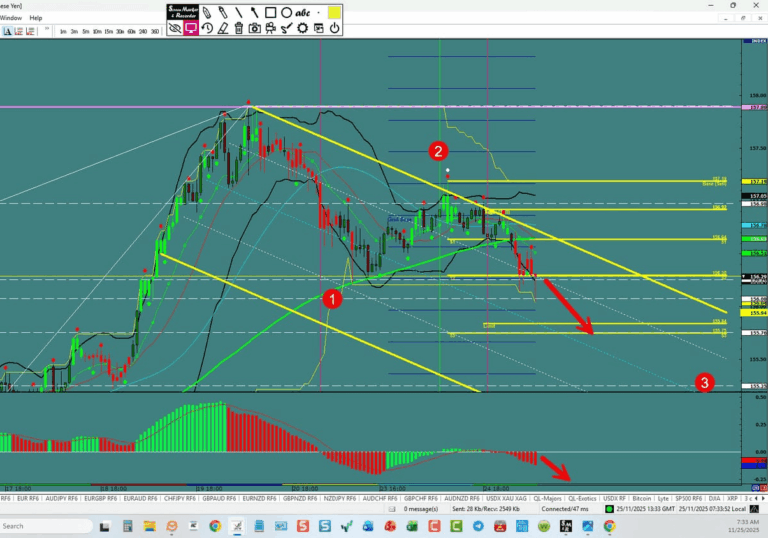Open Telegram from the taskbar

(x=478, y=526)
